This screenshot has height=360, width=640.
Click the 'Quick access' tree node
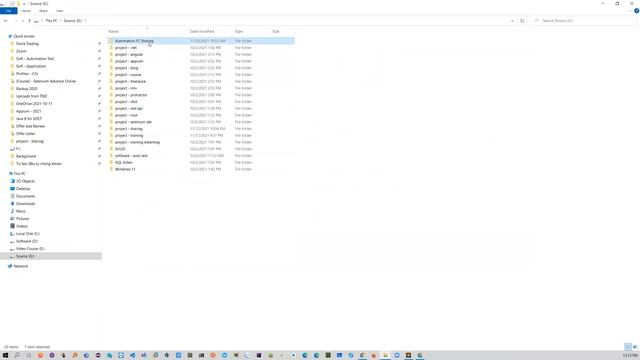(24, 36)
